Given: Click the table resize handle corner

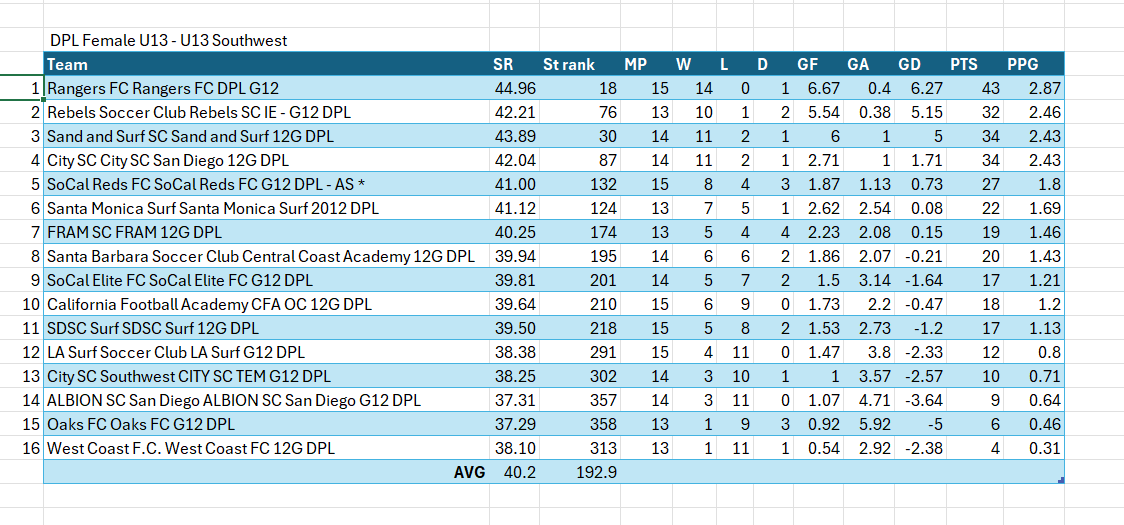Looking at the screenshot, I should pyautogui.click(x=1060, y=481).
